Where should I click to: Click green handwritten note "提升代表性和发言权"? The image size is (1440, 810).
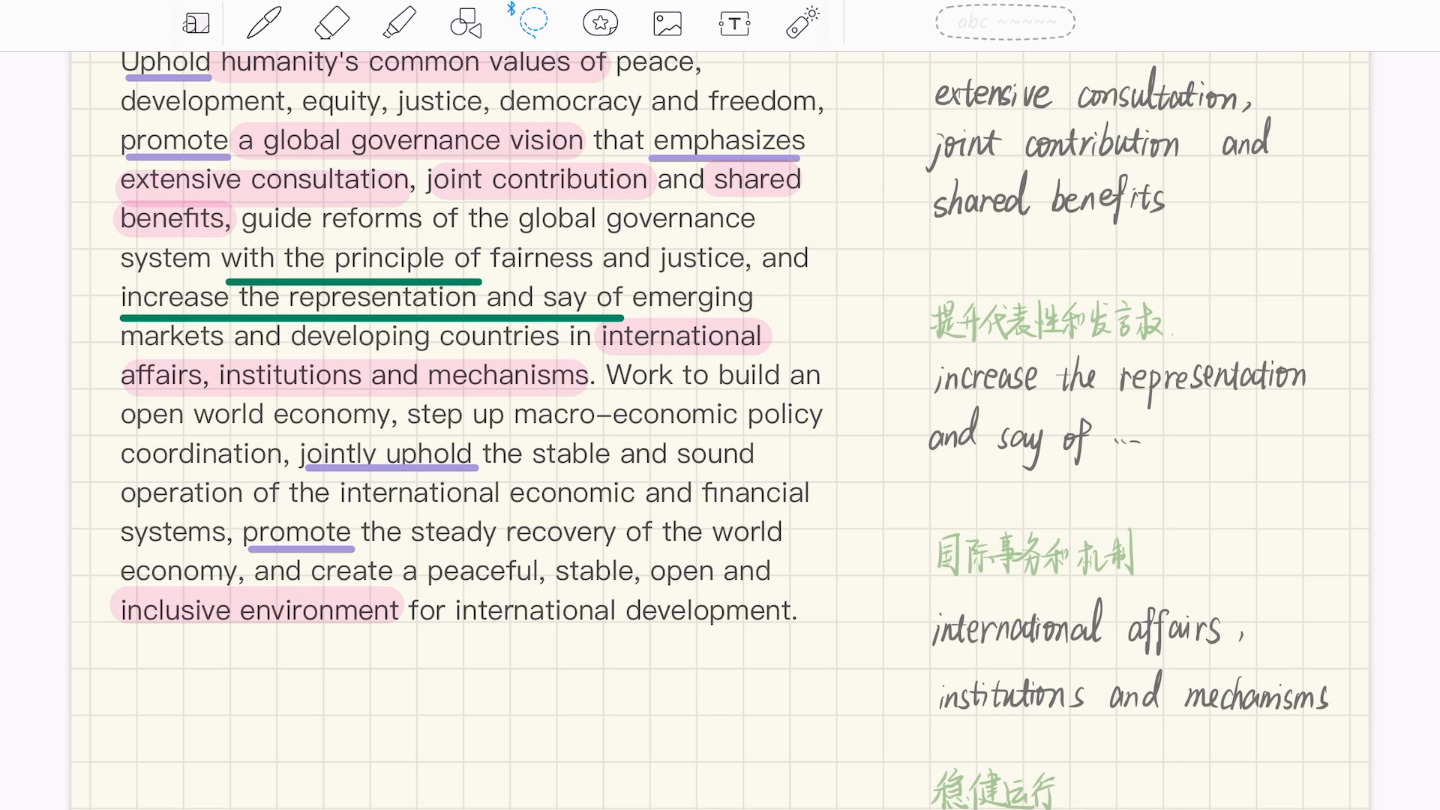1050,322
